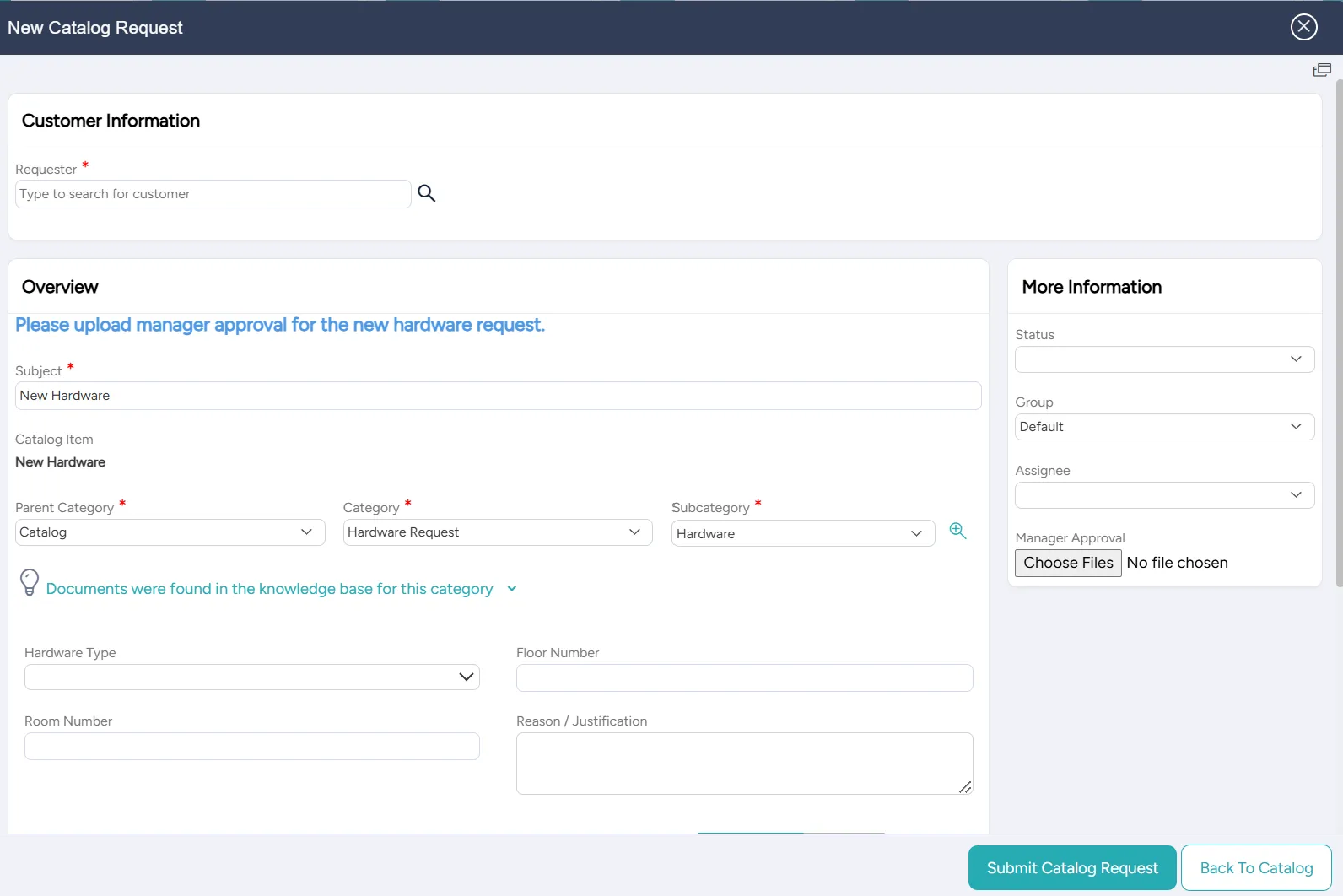Click the 'Customer Information' heading
Screen dimensions: 1343x896
[x=111, y=121]
